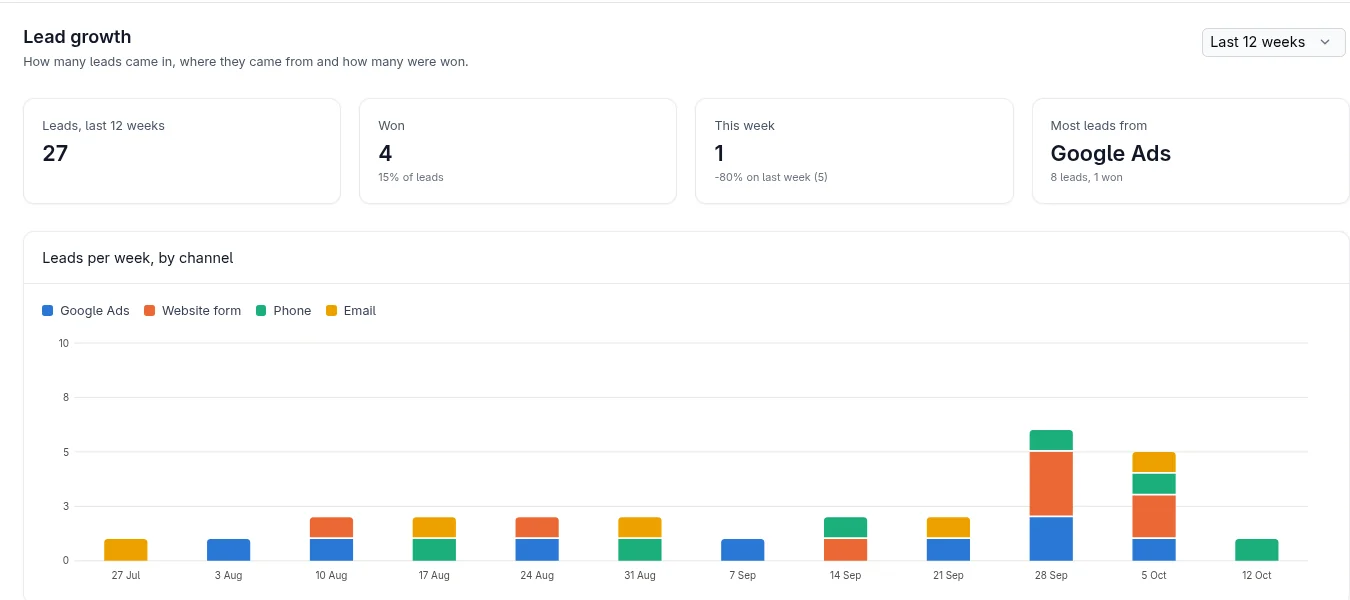Click the Google Ads segment on 10 Aug
1350x600 pixels.
[332, 550]
